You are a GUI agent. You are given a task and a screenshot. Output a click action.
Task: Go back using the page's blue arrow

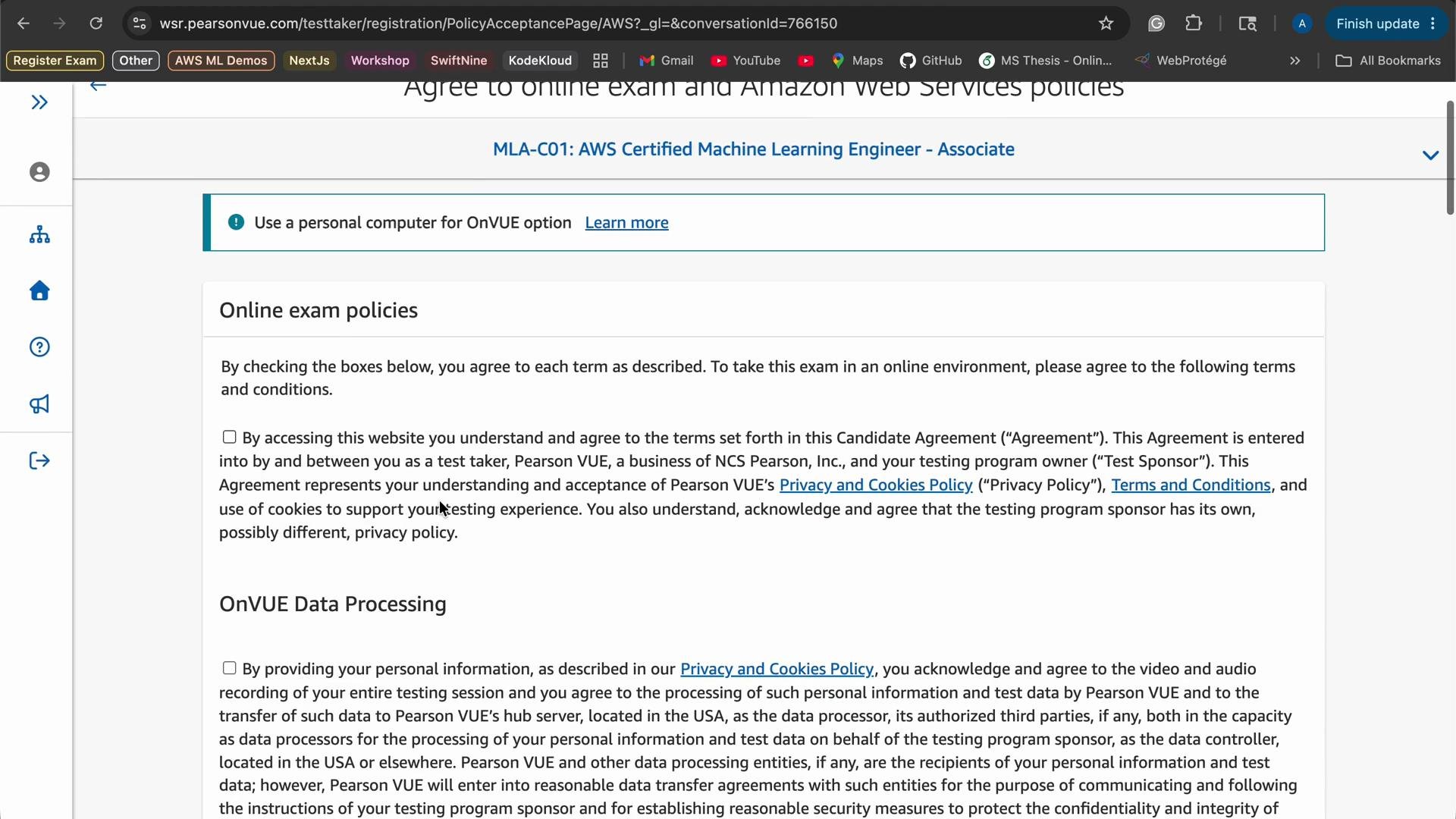(x=98, y=86)
